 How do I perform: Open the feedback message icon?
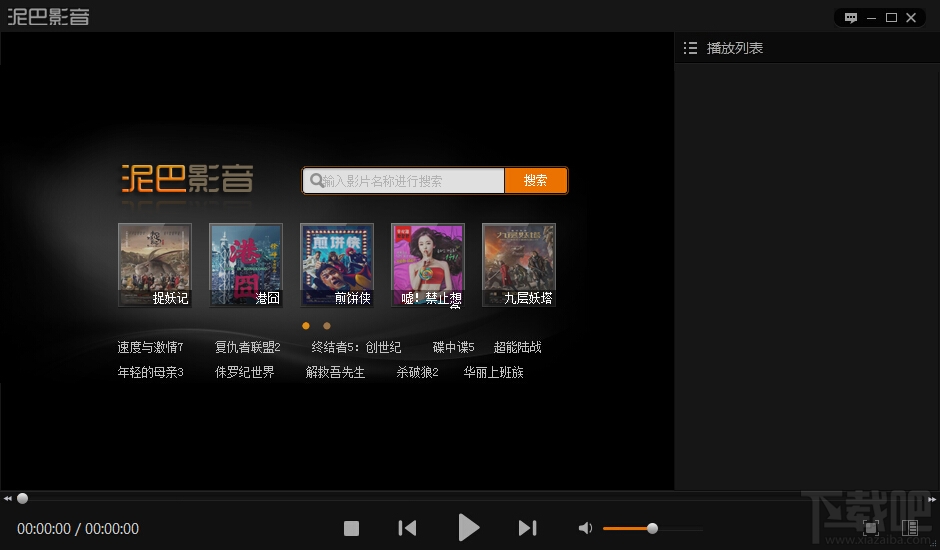(851, 17)
